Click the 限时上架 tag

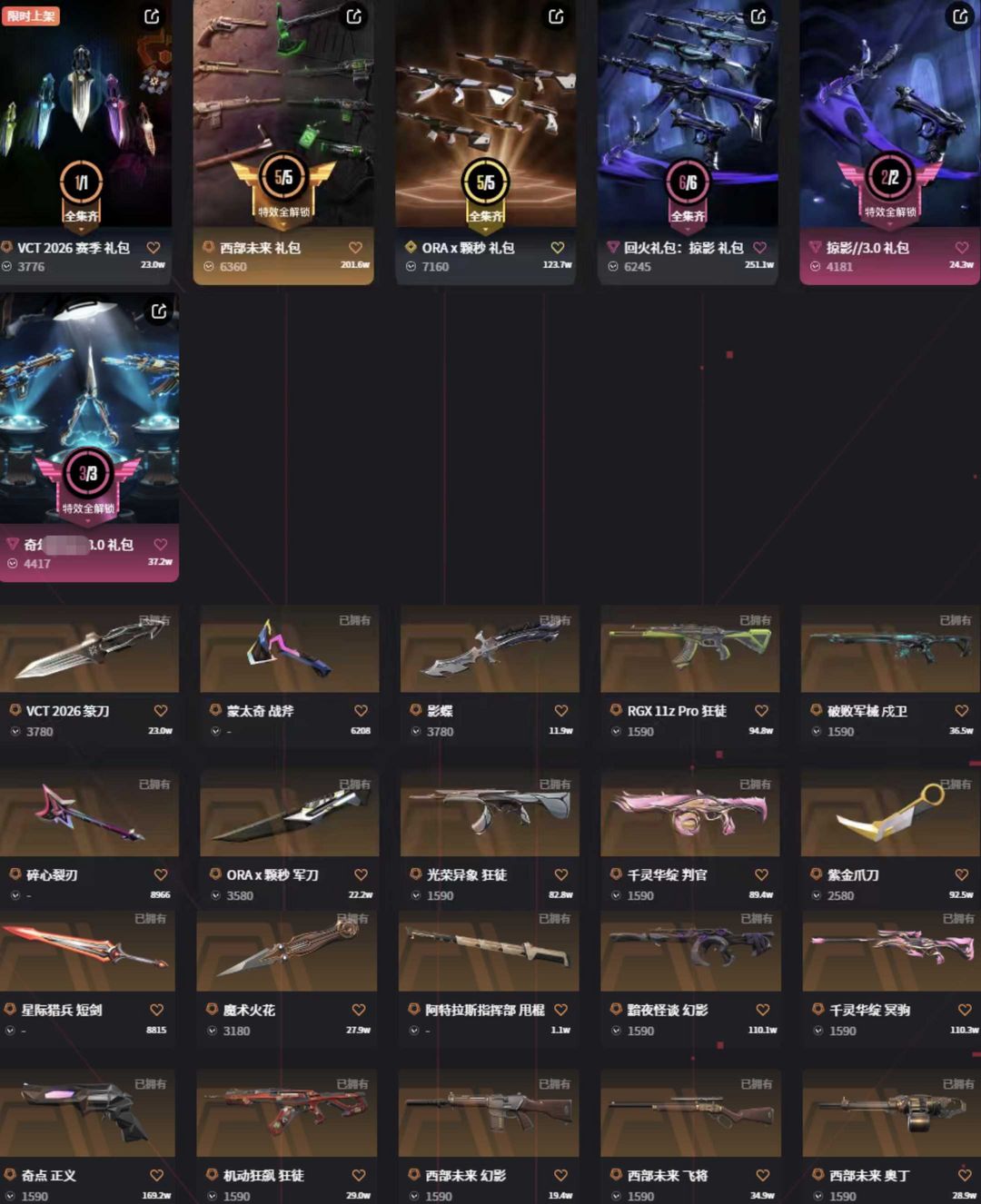click(x=30, y=15)
